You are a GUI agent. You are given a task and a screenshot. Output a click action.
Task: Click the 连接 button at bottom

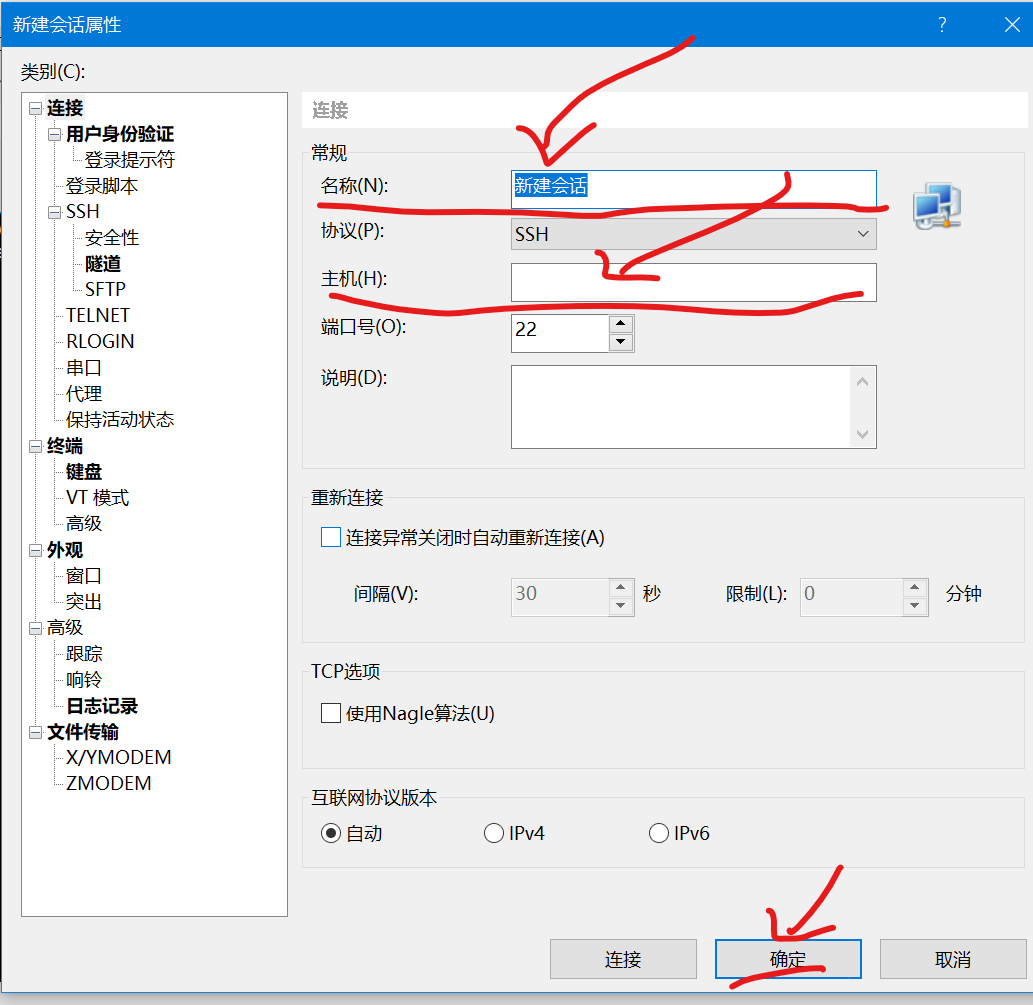[x=623, y=959]
